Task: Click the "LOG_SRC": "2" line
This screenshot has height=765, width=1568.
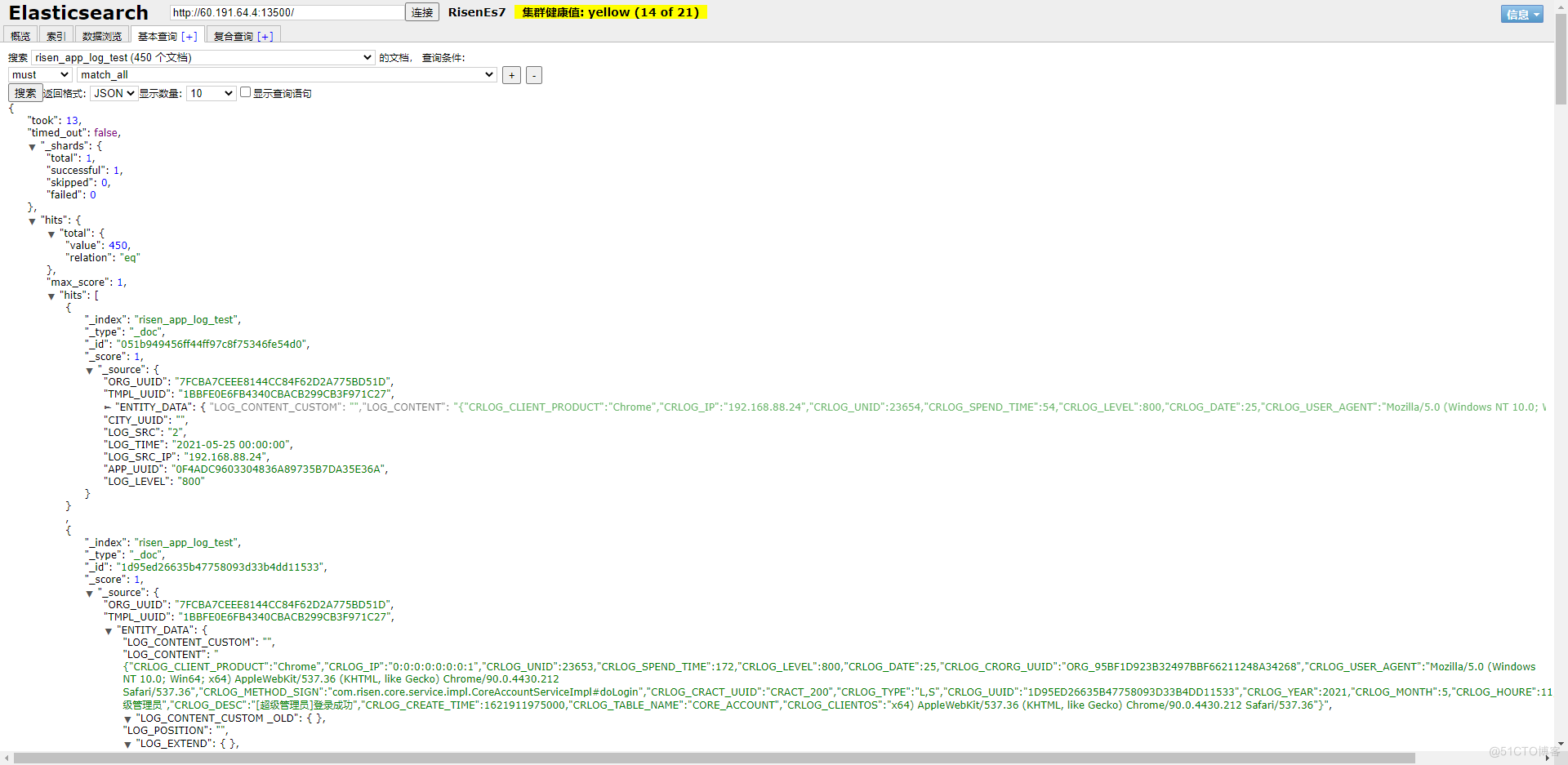Action: click(x=145, y=432)
